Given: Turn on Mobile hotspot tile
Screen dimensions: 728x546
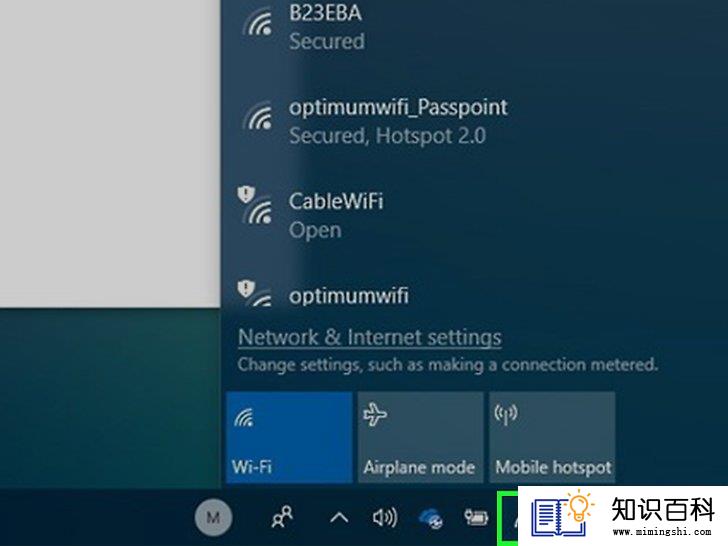Looking at the screenshot, I should (x=552, y=437).
